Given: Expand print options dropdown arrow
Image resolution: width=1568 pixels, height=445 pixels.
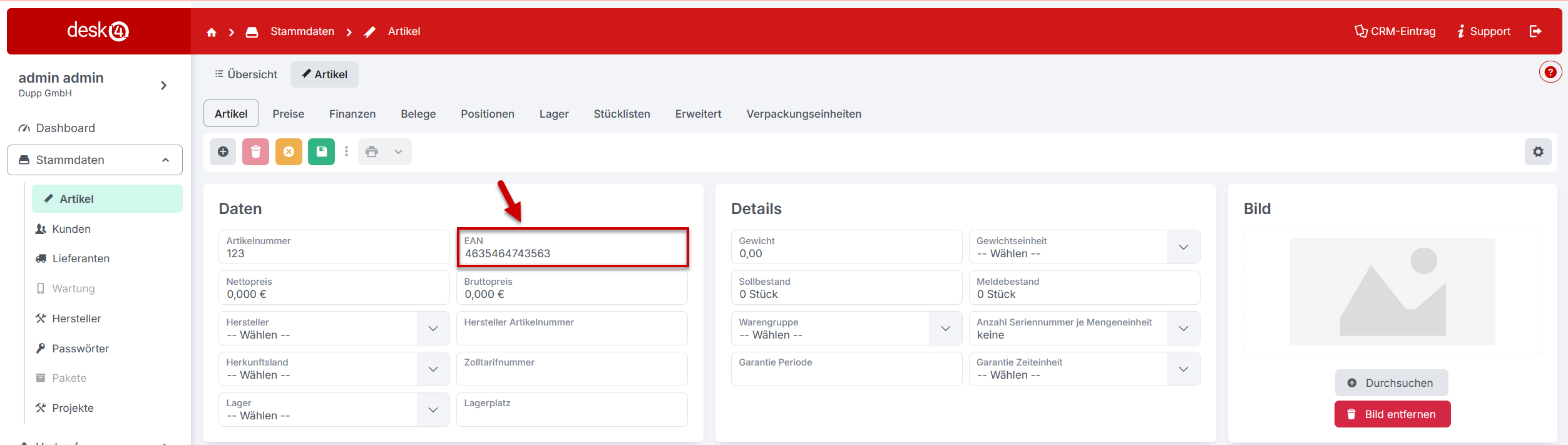Looking at the screenshot, I should click(398, 152).
